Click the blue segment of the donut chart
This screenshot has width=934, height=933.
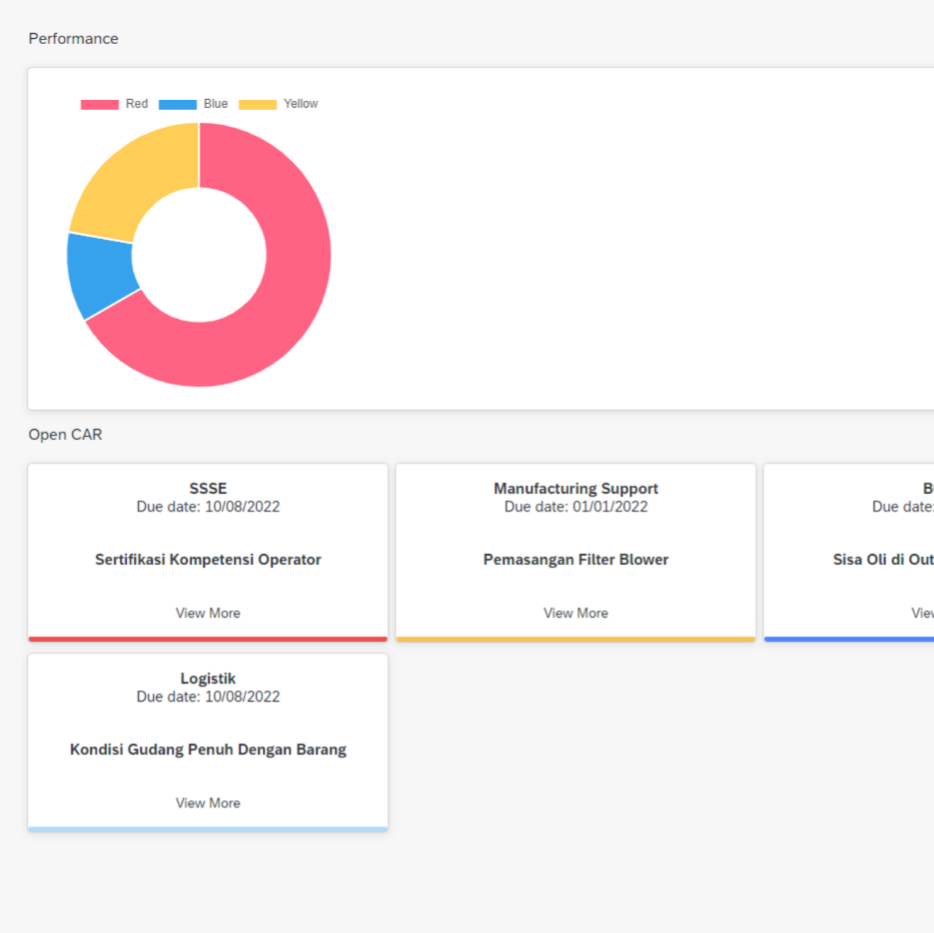pos(100,273)
